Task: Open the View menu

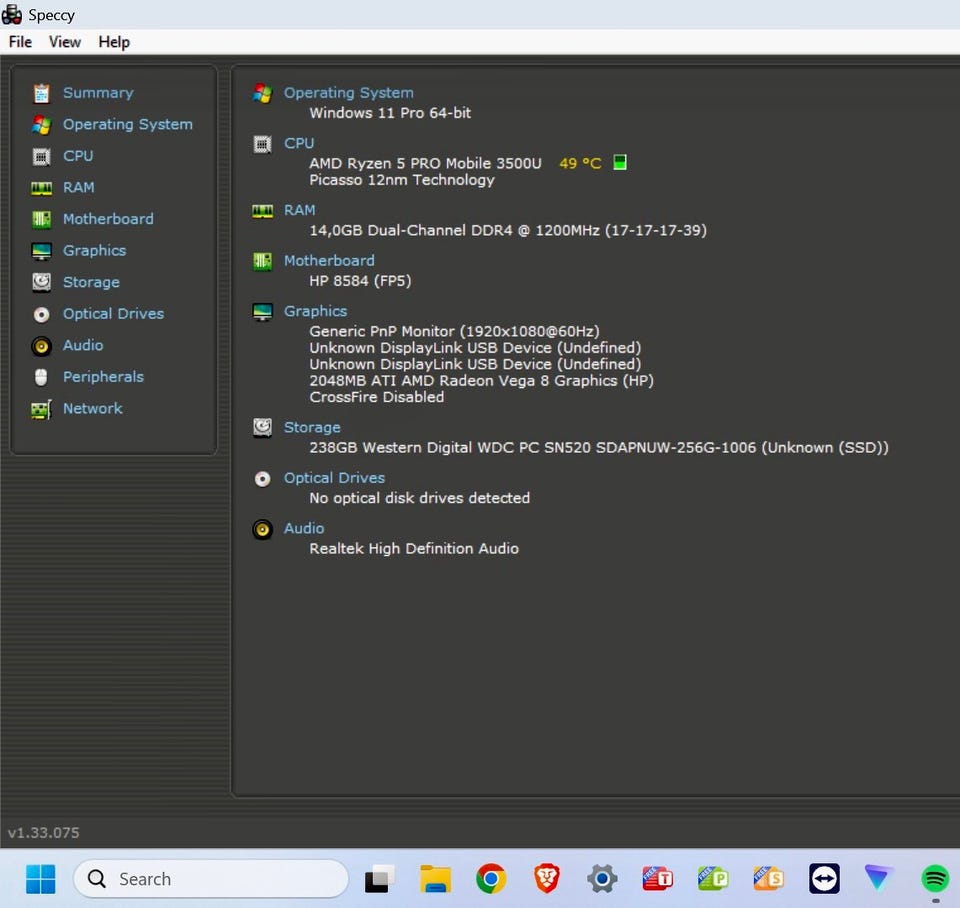Action: coord(65,42)
